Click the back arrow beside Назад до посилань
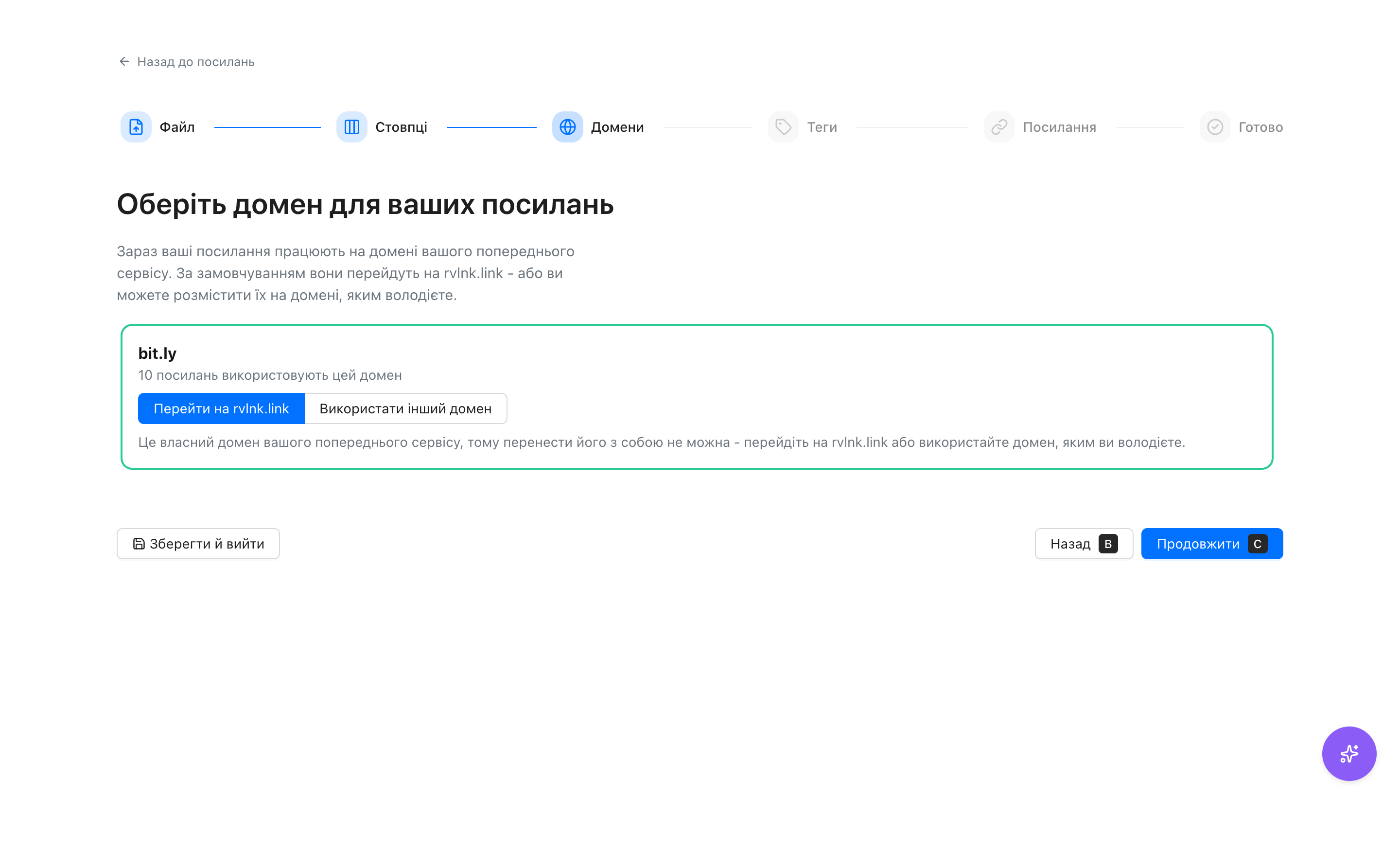Viewport: 1400px width, 851px height. click(124, 61)
